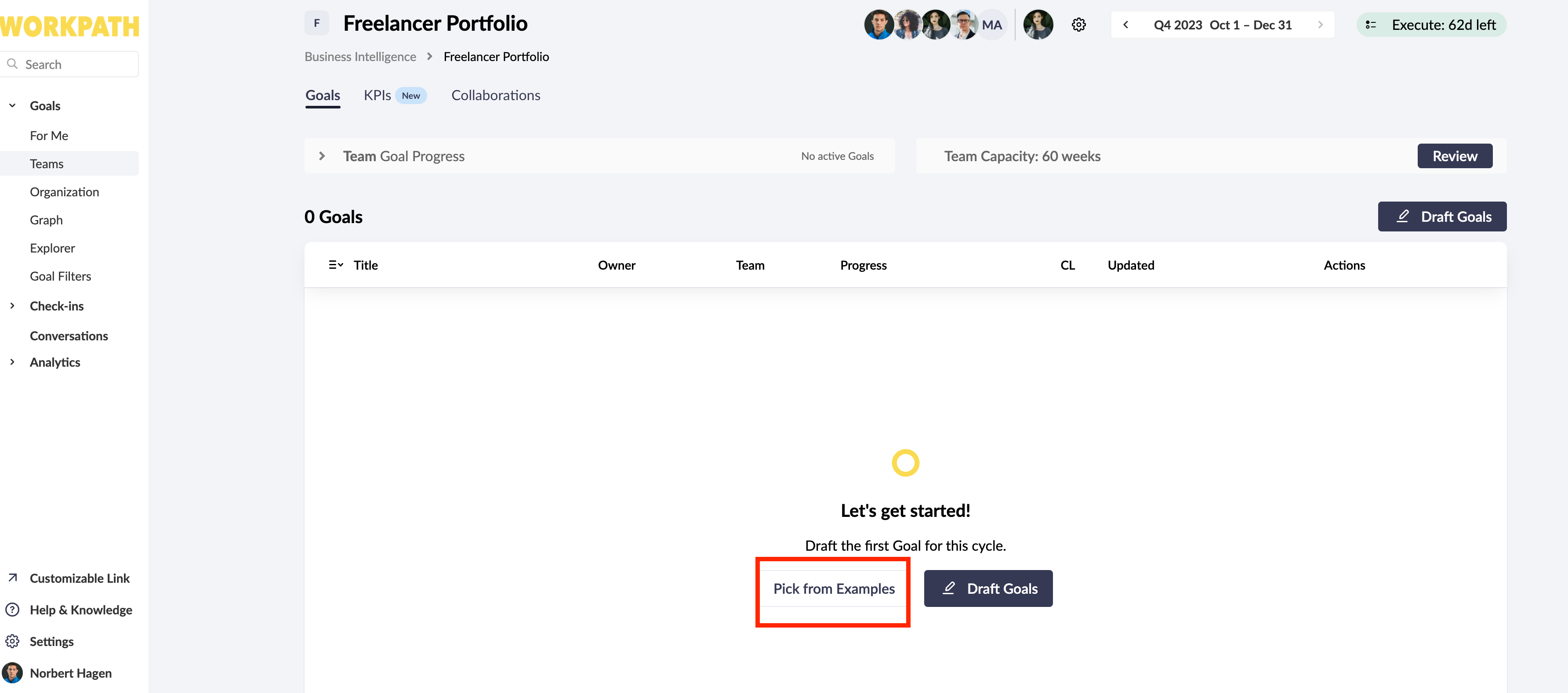The image size is (1568, 693).
Task: Open the Q4 2023 cycle selector
Action: click(1222, 25)
